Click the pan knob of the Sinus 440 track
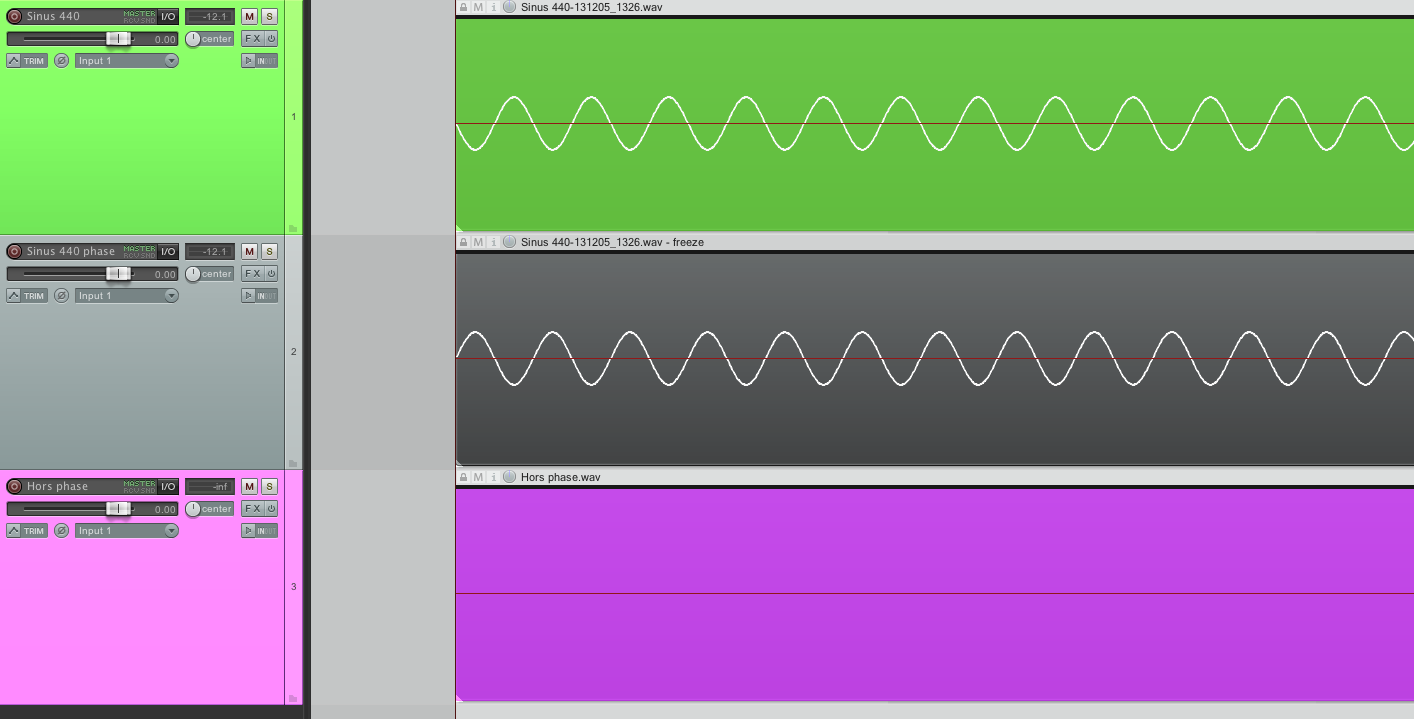The width and height of the screenshot is (1414, 719). pyautogui.click(x=193, y=38)
